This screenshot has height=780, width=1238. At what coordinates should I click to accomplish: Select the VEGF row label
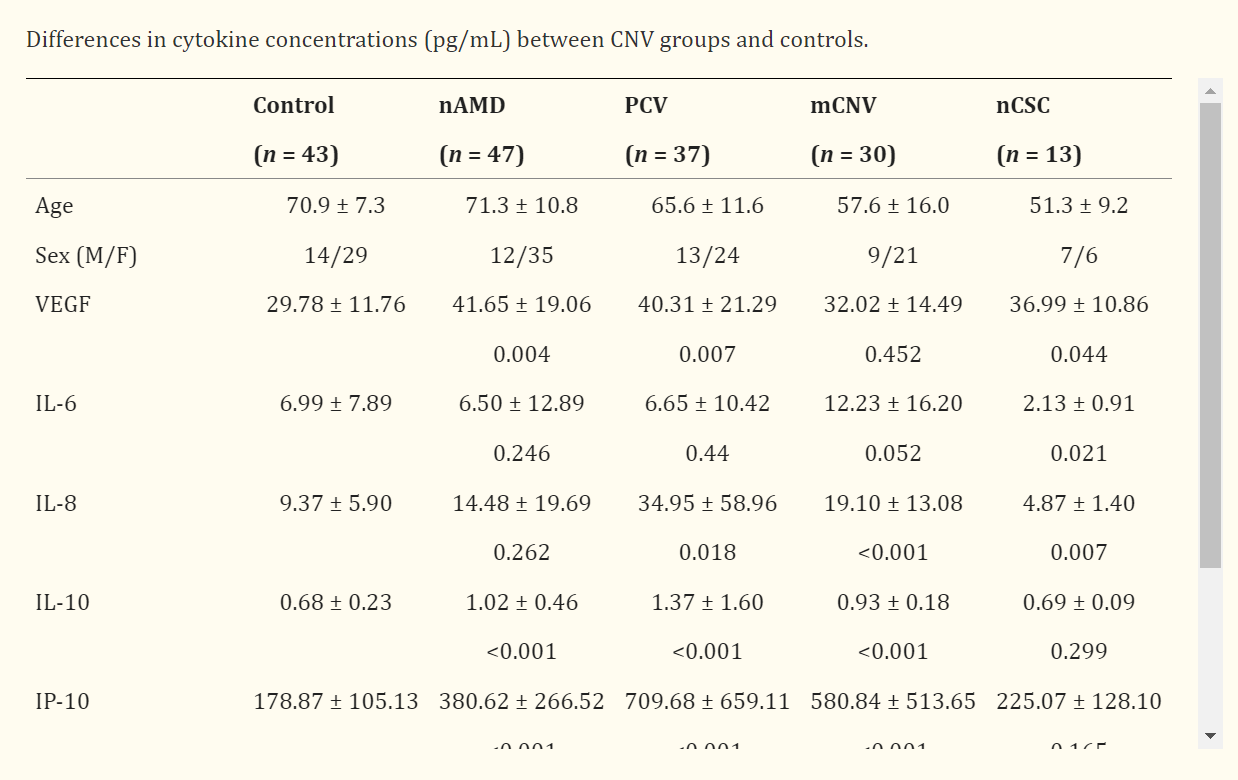(63, 304)
